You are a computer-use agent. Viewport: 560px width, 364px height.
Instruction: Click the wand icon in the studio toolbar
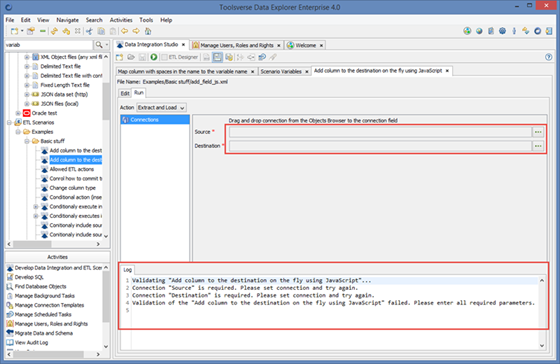tap(273, 57)
